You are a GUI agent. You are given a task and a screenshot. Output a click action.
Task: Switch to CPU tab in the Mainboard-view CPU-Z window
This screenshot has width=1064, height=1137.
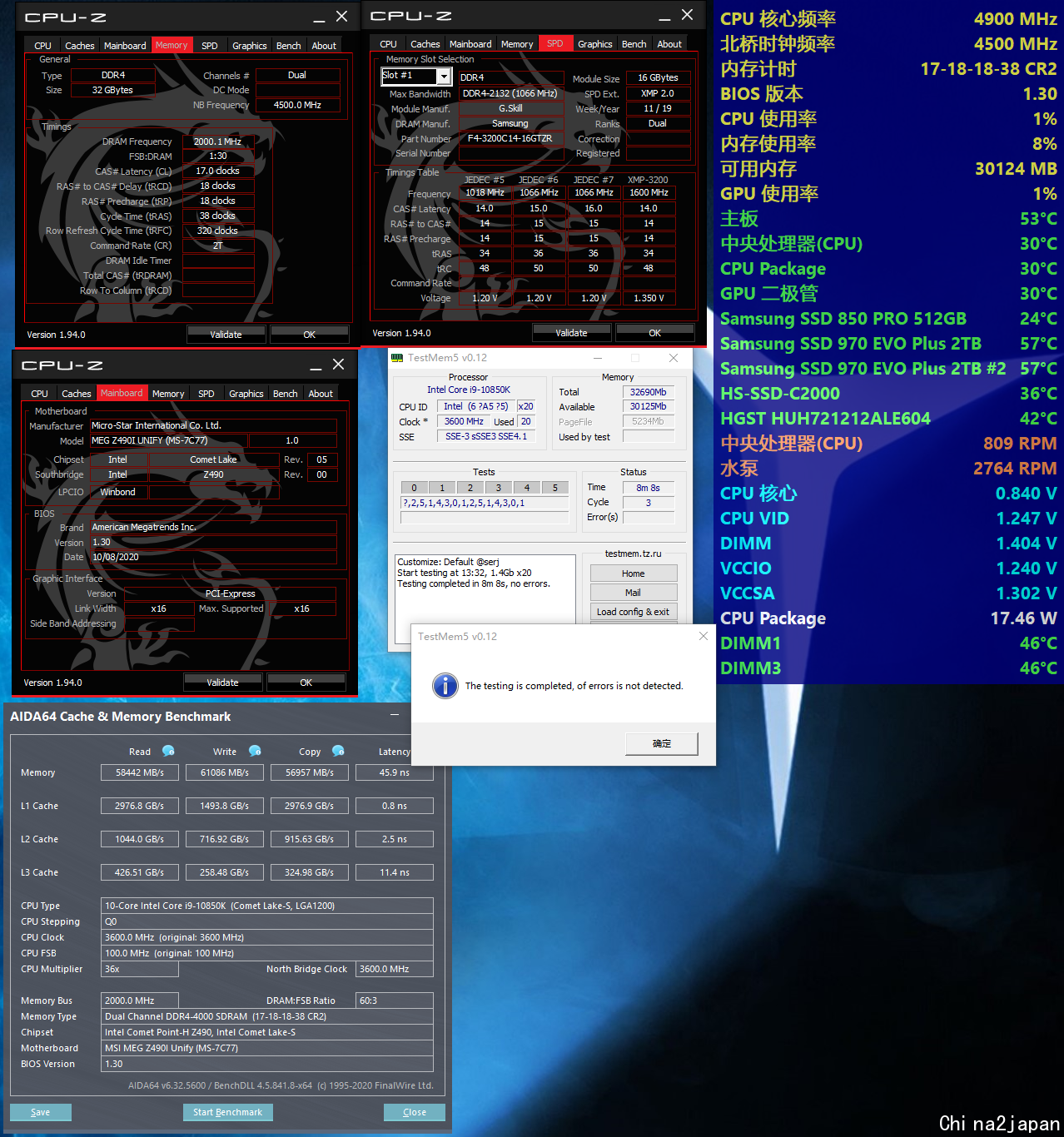40,394
